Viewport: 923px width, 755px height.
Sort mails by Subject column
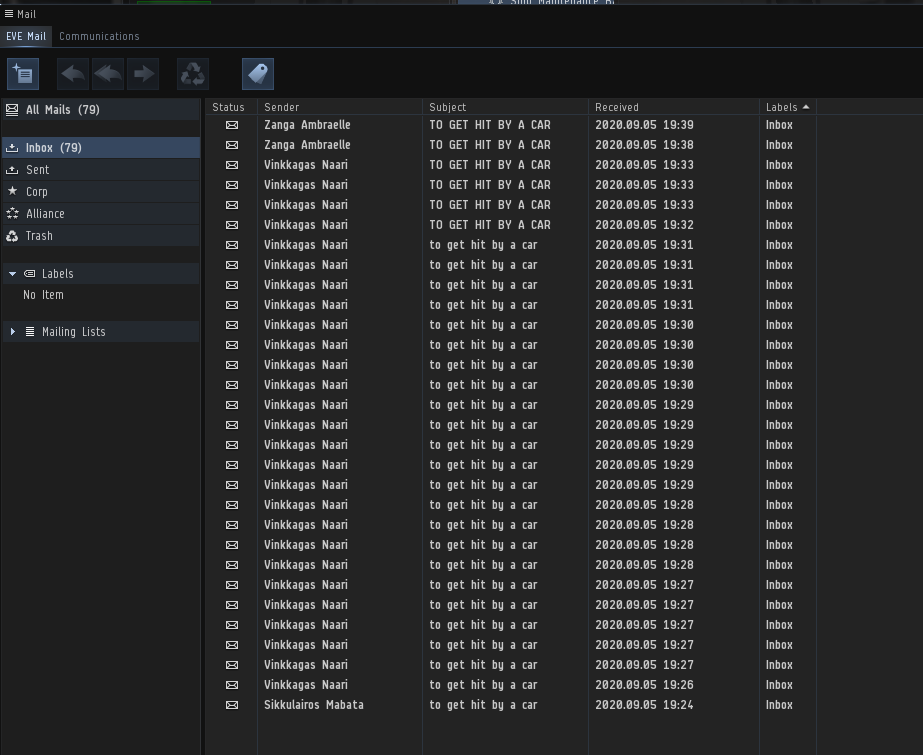click(506, 107)
